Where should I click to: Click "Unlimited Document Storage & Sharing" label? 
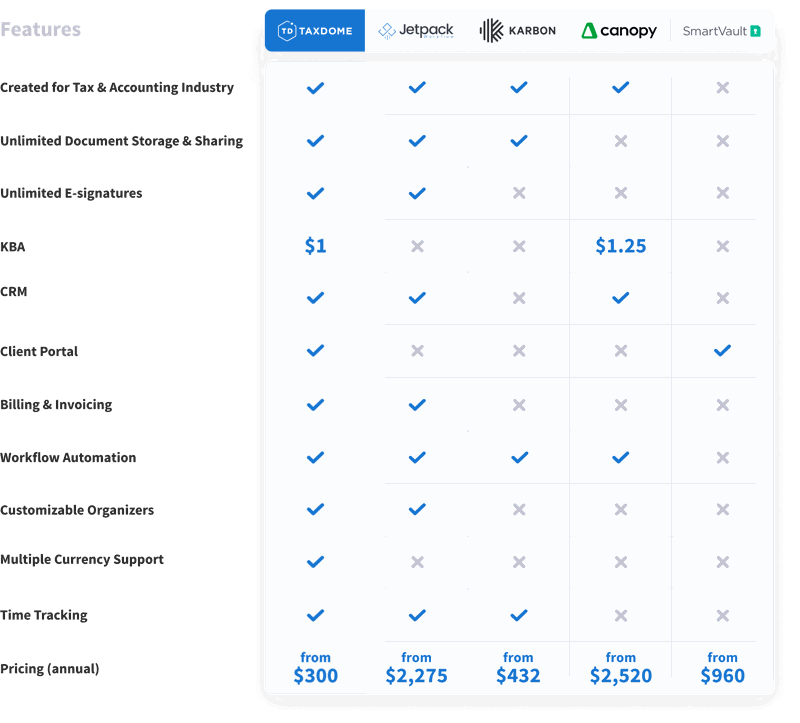[121, 141]
